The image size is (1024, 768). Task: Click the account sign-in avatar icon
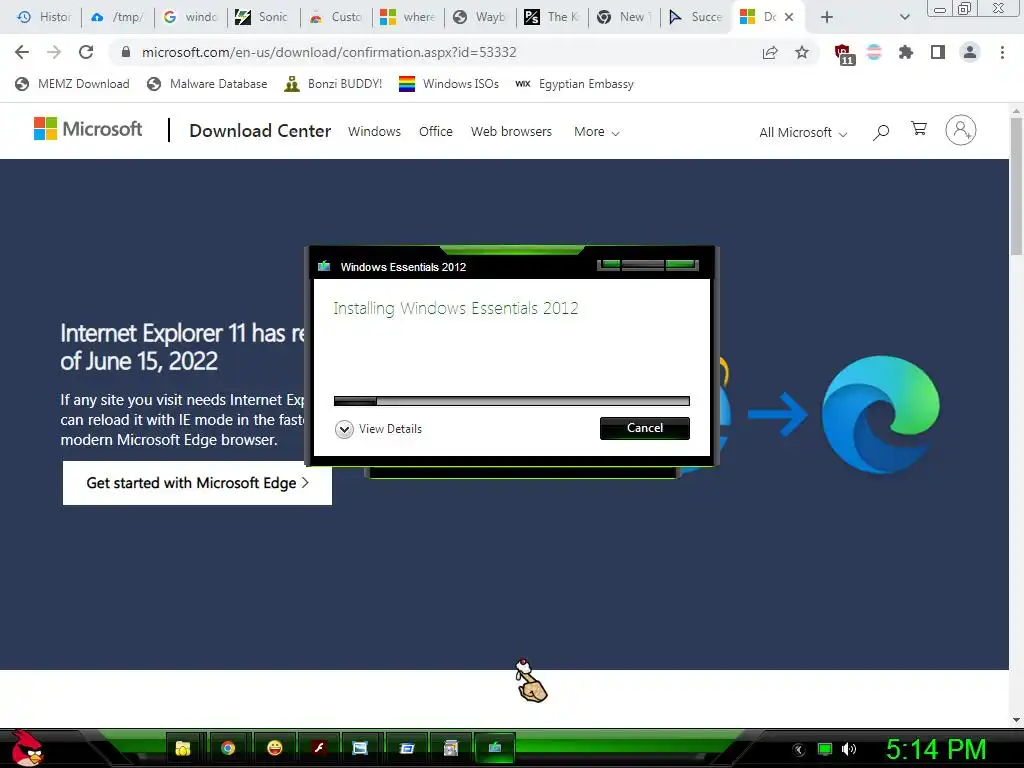tap(961, 130)
